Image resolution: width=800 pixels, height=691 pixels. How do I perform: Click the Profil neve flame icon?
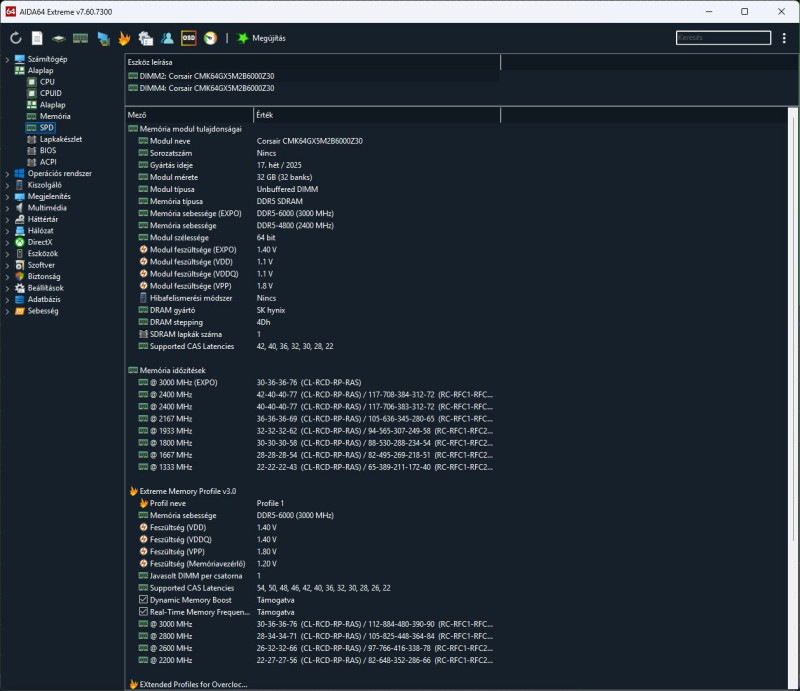click(x=143, y=503)
